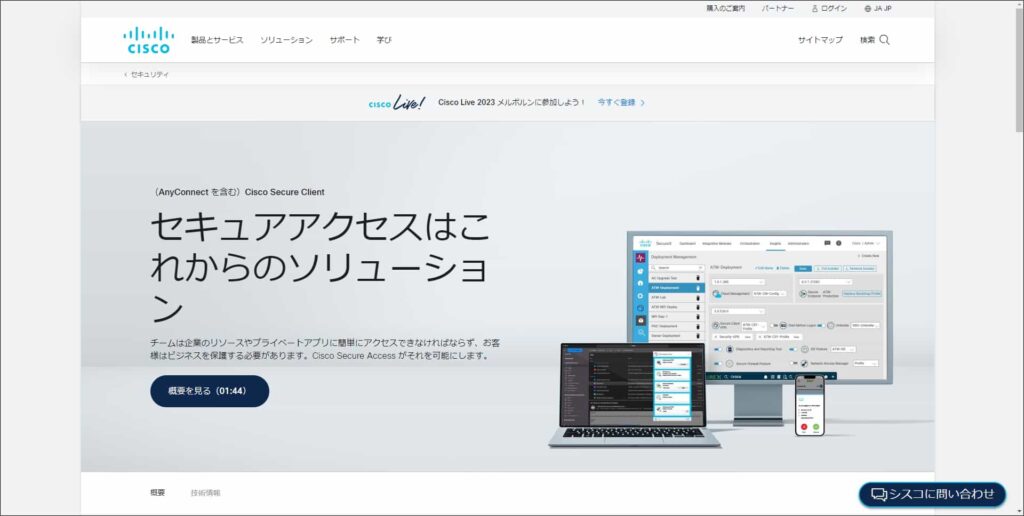Click the smartphone product image
Screen dimensions: 1024x516
(809, 406)
